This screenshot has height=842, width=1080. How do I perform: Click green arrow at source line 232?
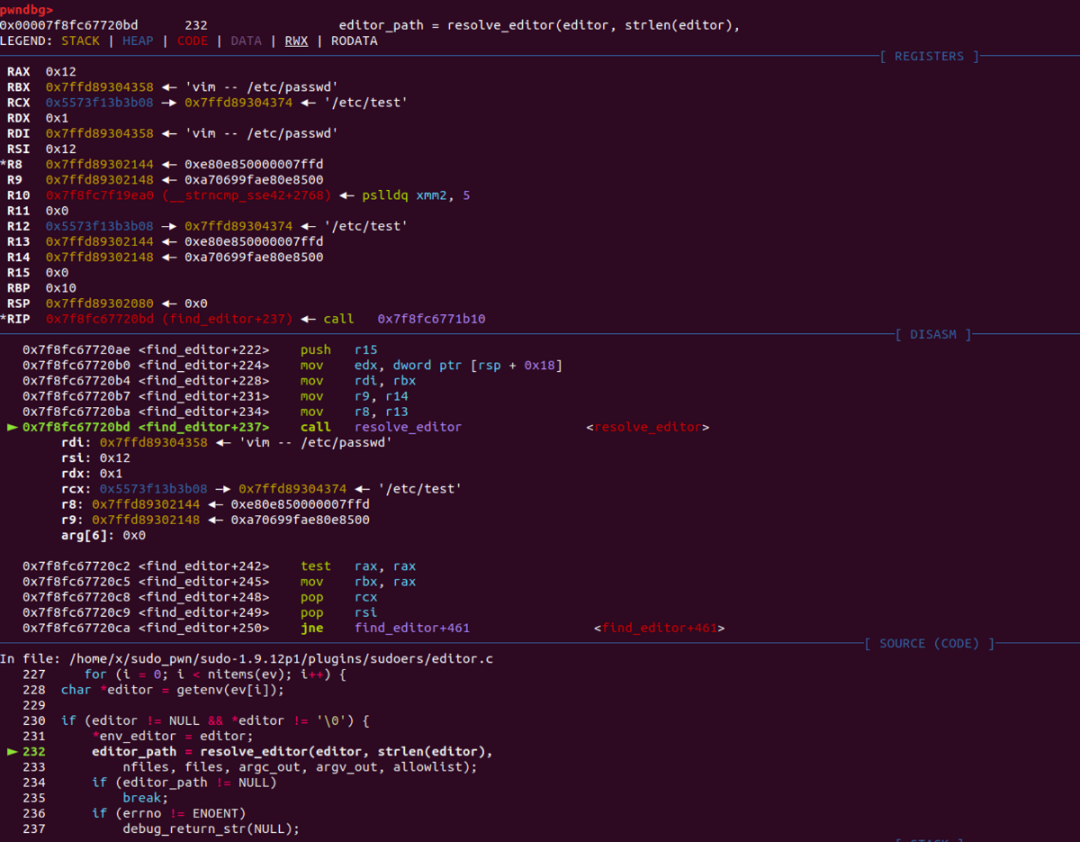click(12, 752)
